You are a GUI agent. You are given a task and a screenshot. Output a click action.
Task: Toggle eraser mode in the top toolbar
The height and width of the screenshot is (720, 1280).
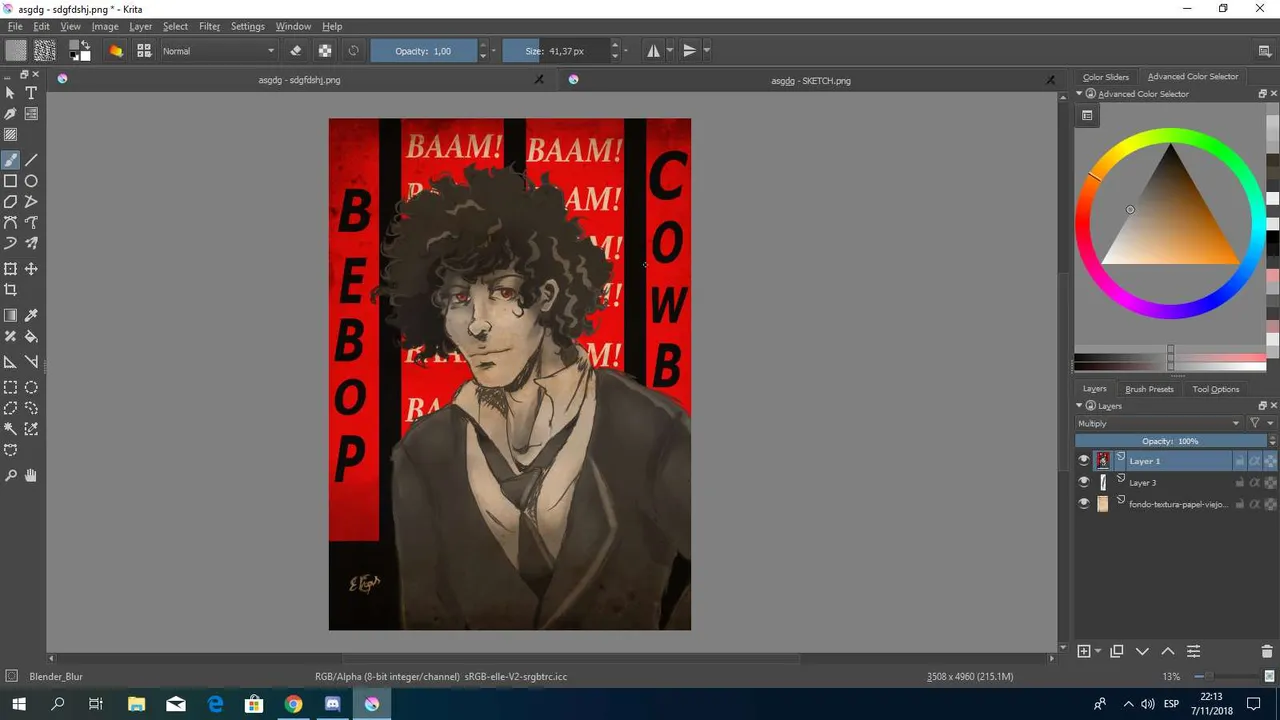coord(296,51)
